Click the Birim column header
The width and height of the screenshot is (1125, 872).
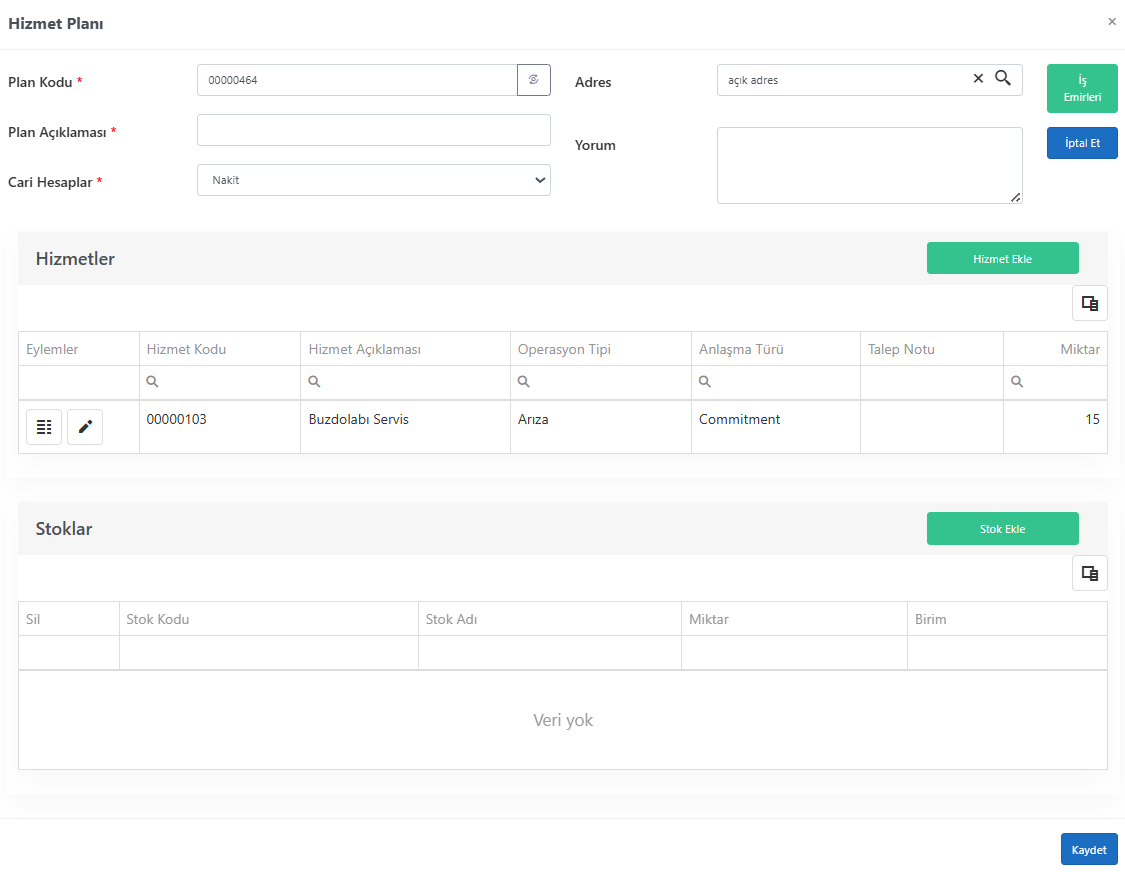coord(1007,619)
